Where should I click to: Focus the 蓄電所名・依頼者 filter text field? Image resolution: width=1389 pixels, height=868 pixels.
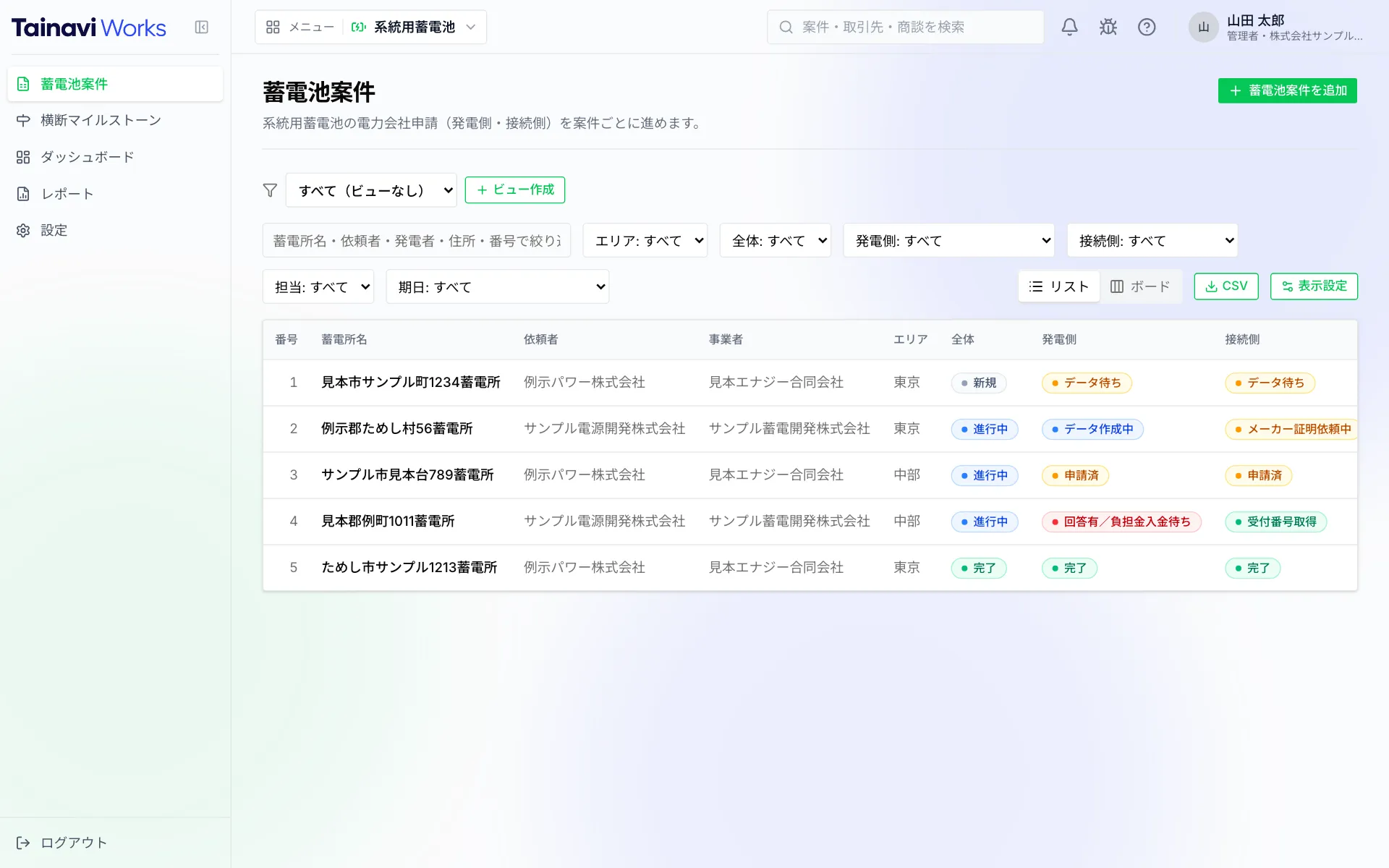click(x=417, y=241)
